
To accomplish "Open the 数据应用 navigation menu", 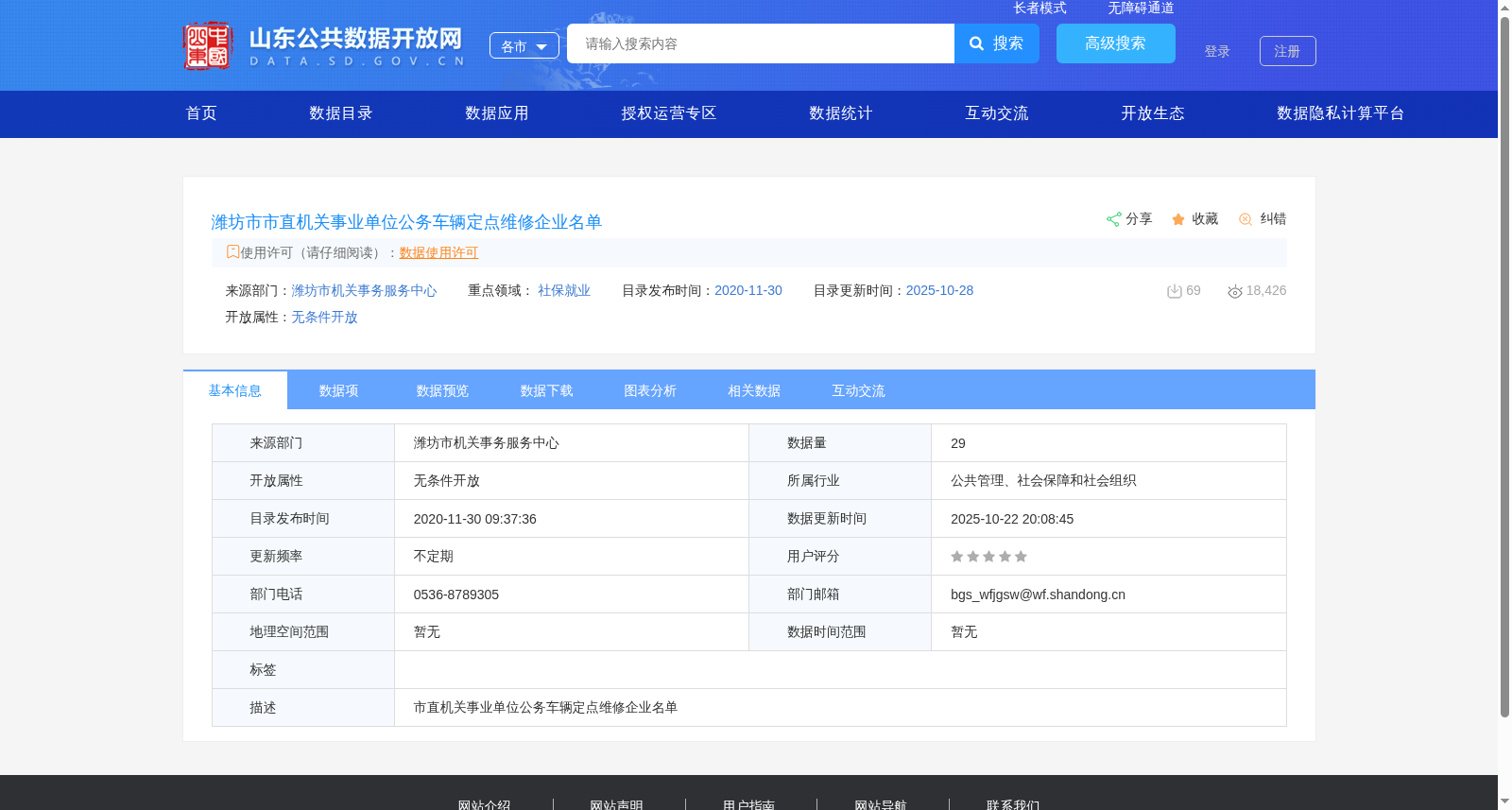I will (x=497, y=113).
